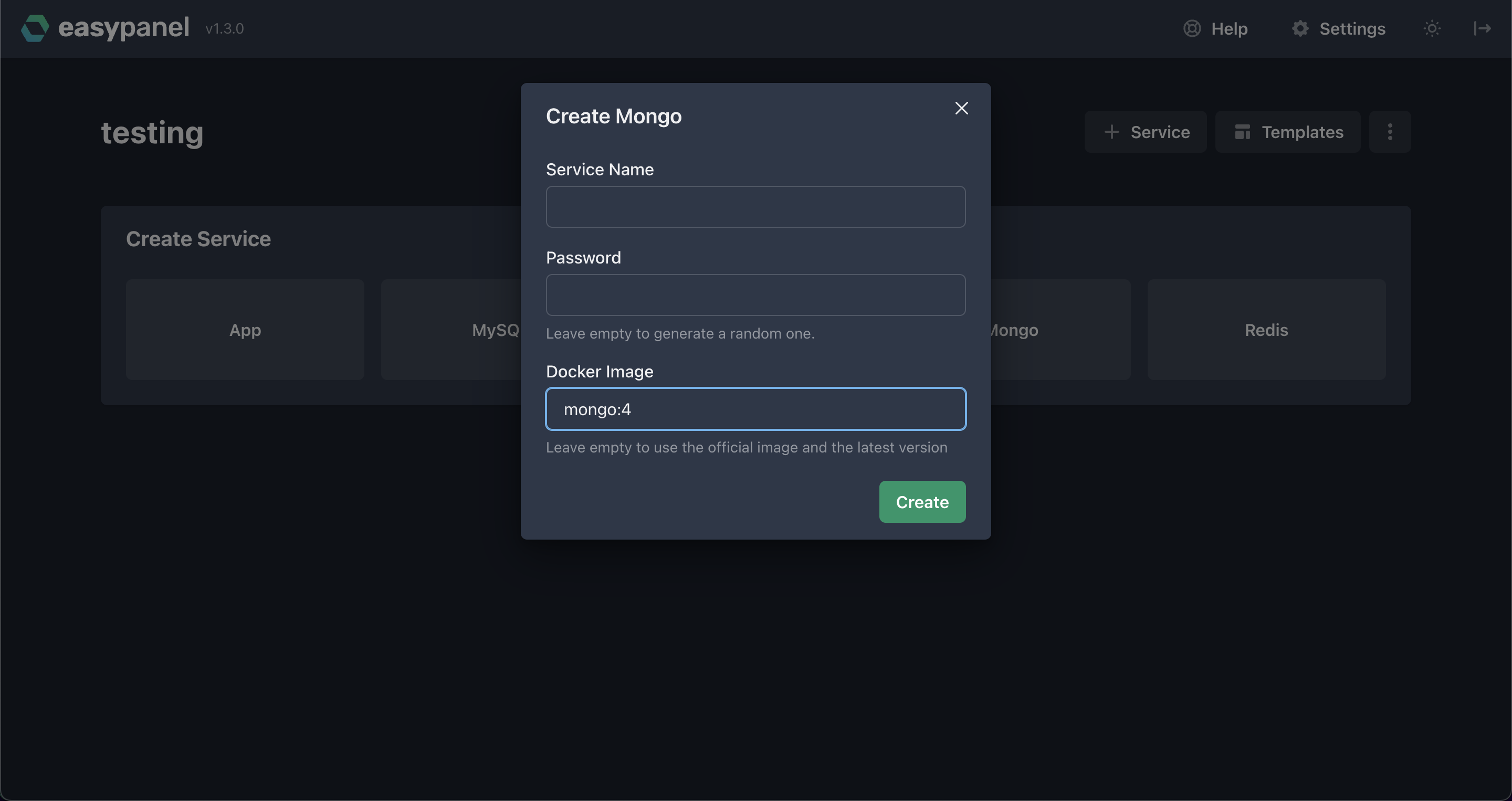Open Settings via the gear icon

pyautogui.click(x=1300, y=28)
